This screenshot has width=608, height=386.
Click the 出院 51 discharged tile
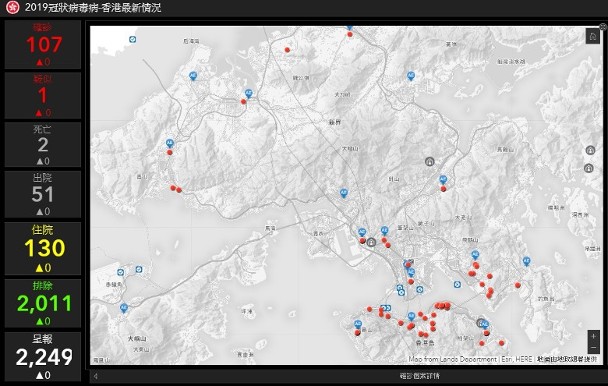point(43,194)
